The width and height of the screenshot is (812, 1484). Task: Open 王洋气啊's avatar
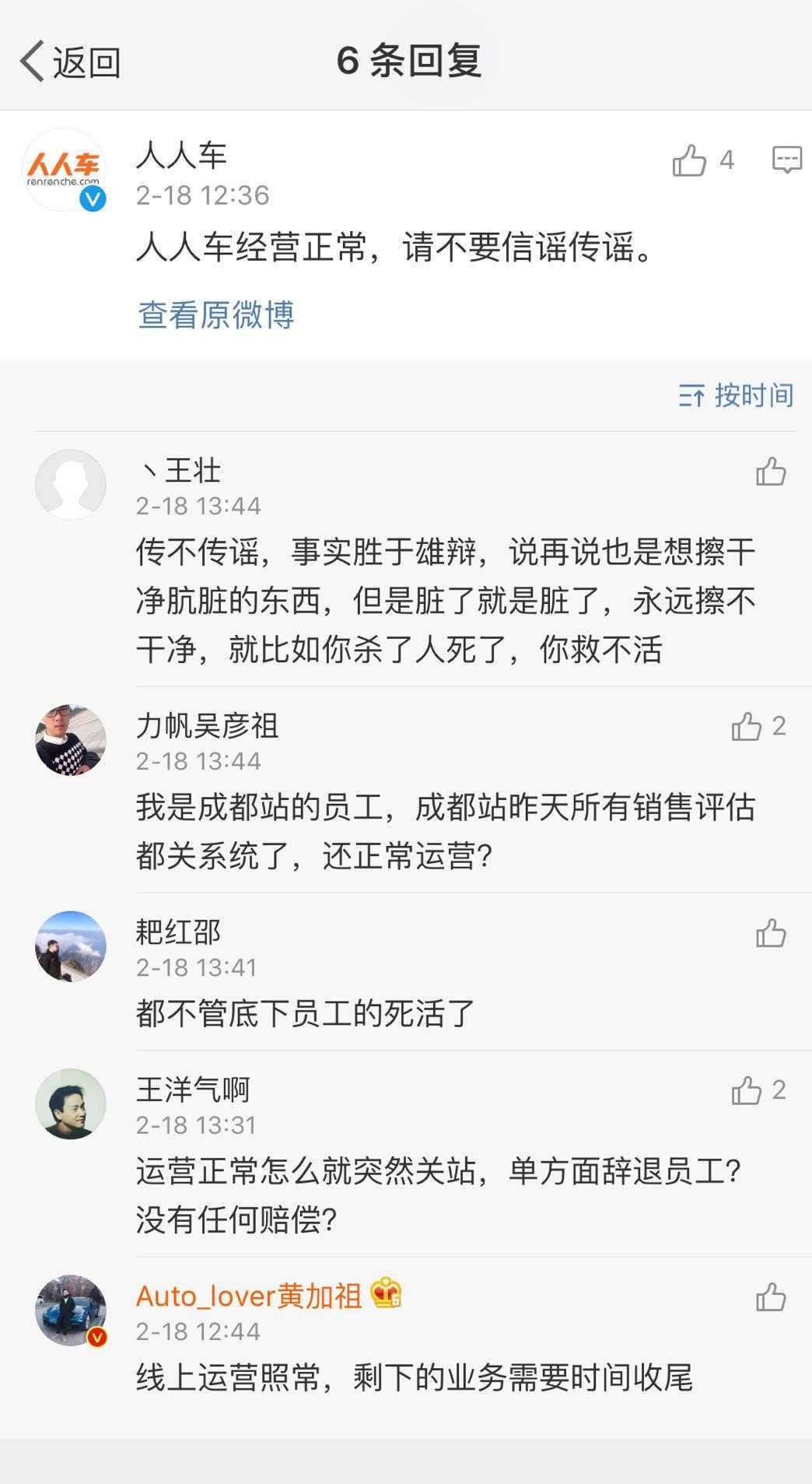pos(71,1103)
